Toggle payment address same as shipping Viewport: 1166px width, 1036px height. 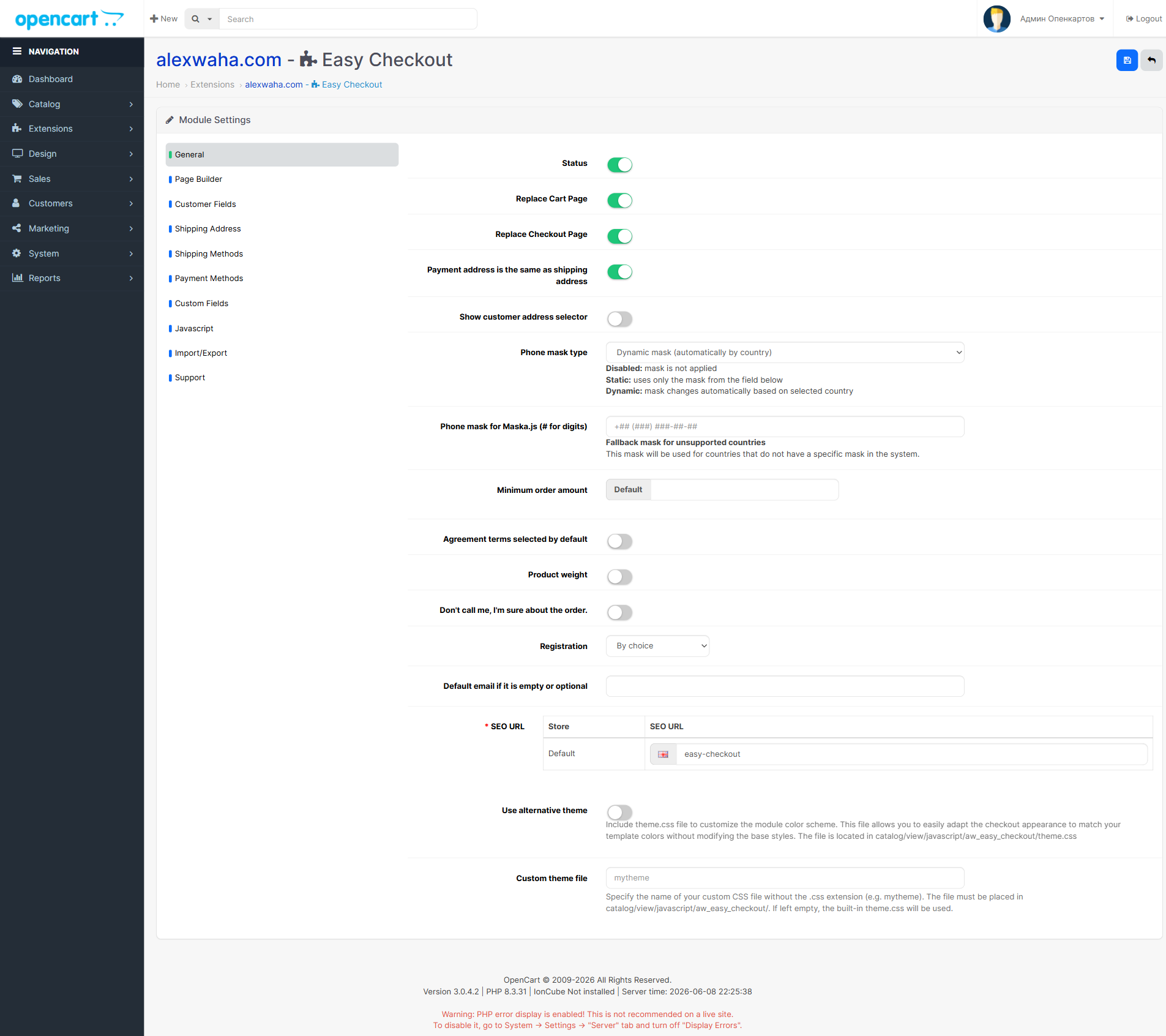pyautogui.click(x=619, y=271)
